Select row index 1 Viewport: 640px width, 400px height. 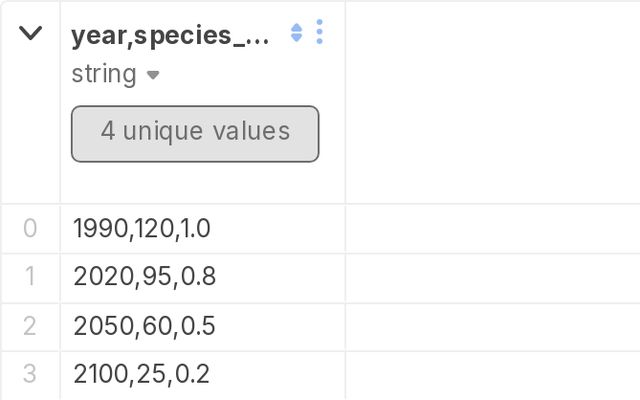click(x=30, y=277)
